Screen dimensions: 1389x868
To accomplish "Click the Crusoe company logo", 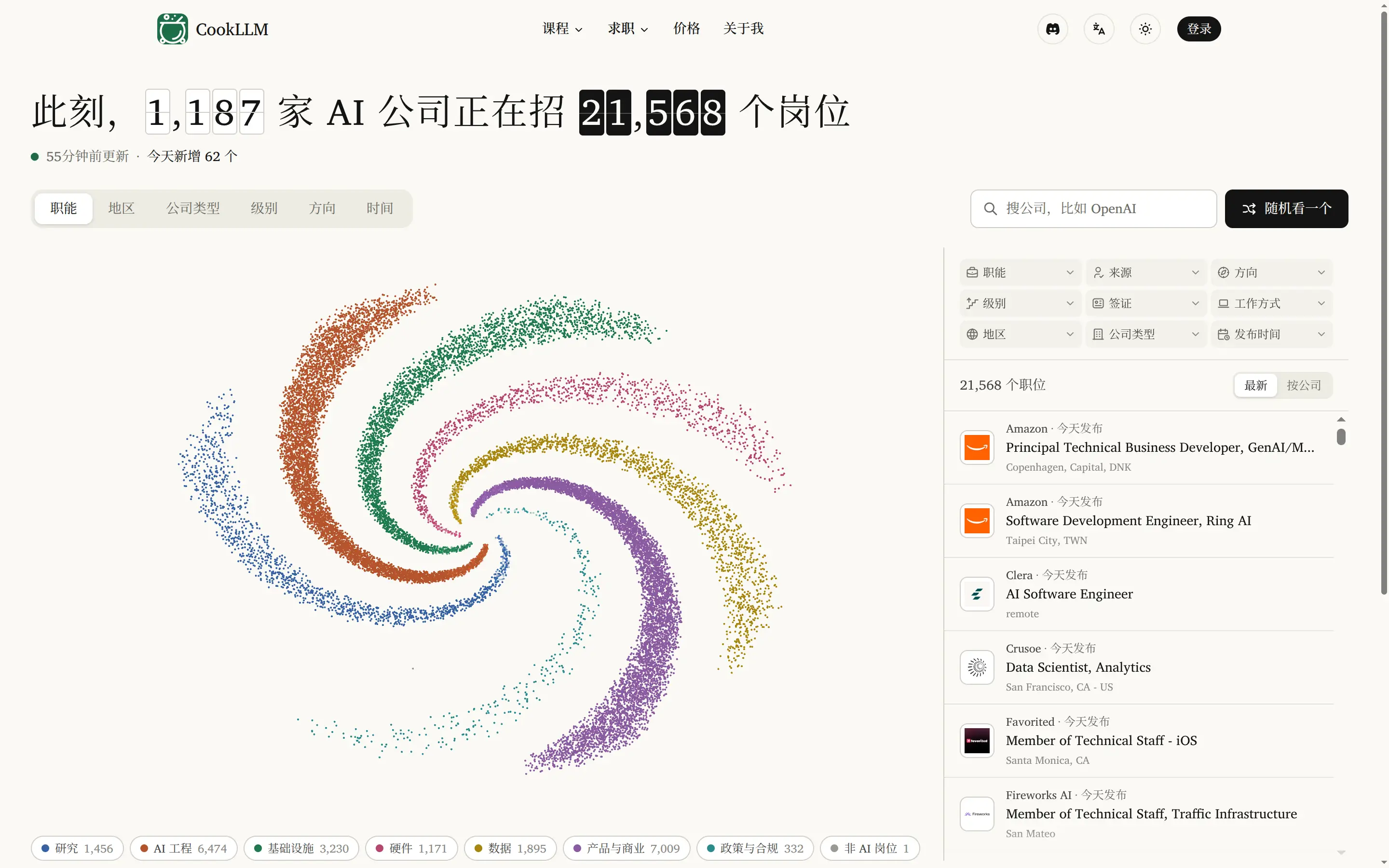I will [x=977, y=667].
